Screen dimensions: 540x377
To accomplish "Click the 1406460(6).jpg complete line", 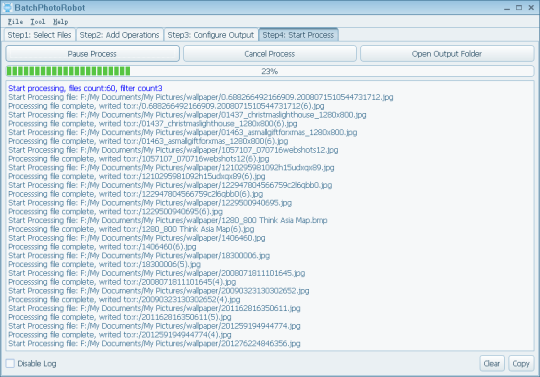I will click(102, 247).
